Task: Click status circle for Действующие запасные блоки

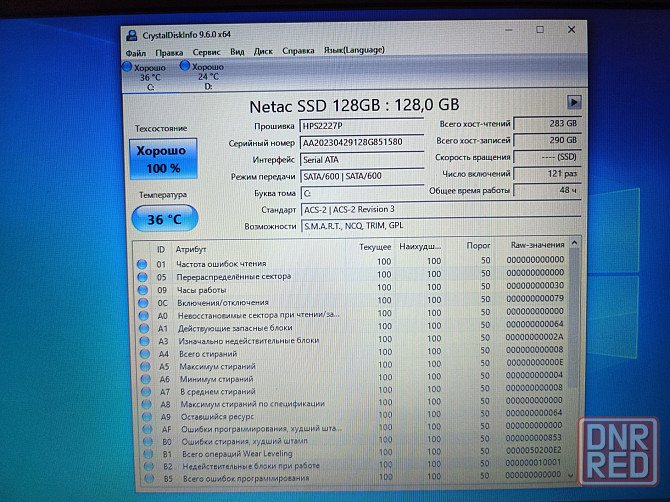Action: (144, 329)
